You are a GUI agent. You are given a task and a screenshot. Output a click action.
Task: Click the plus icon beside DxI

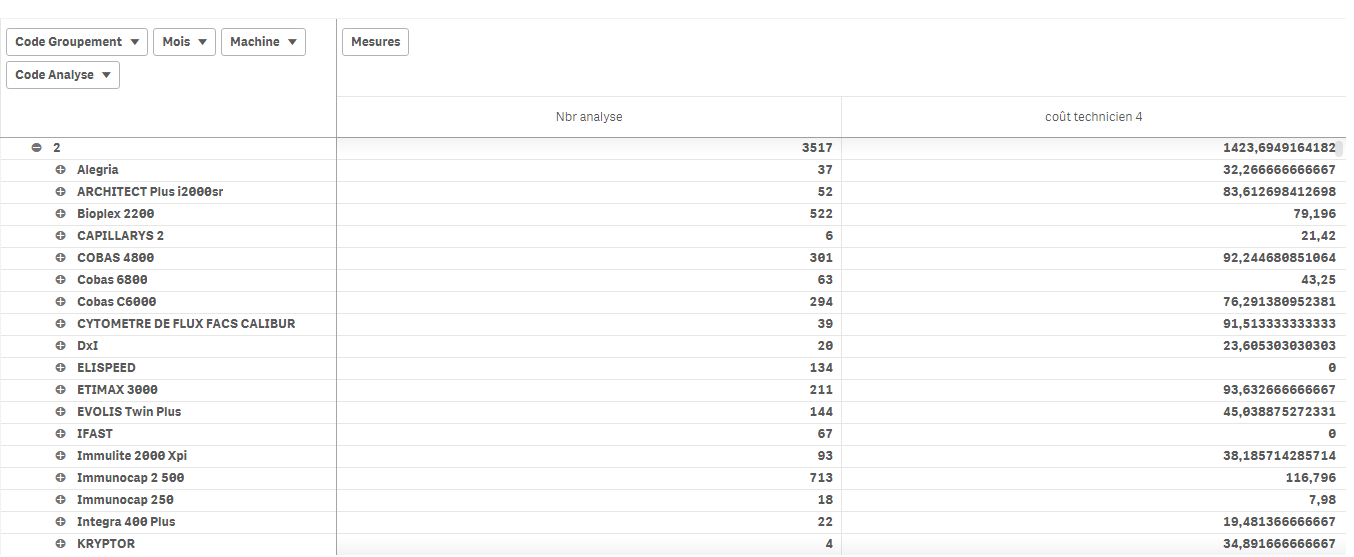pyautogui.click(x=61, y=346)
